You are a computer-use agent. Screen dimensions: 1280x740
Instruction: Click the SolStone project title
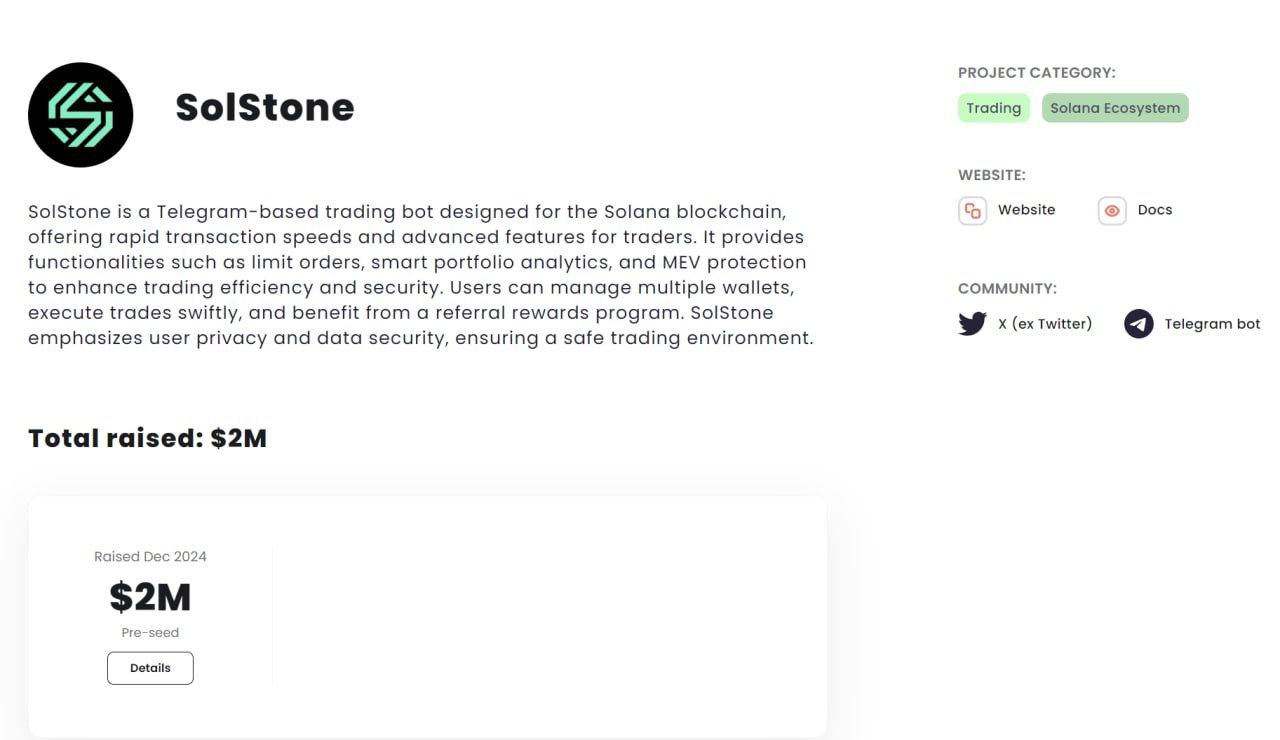pos(265,107)
